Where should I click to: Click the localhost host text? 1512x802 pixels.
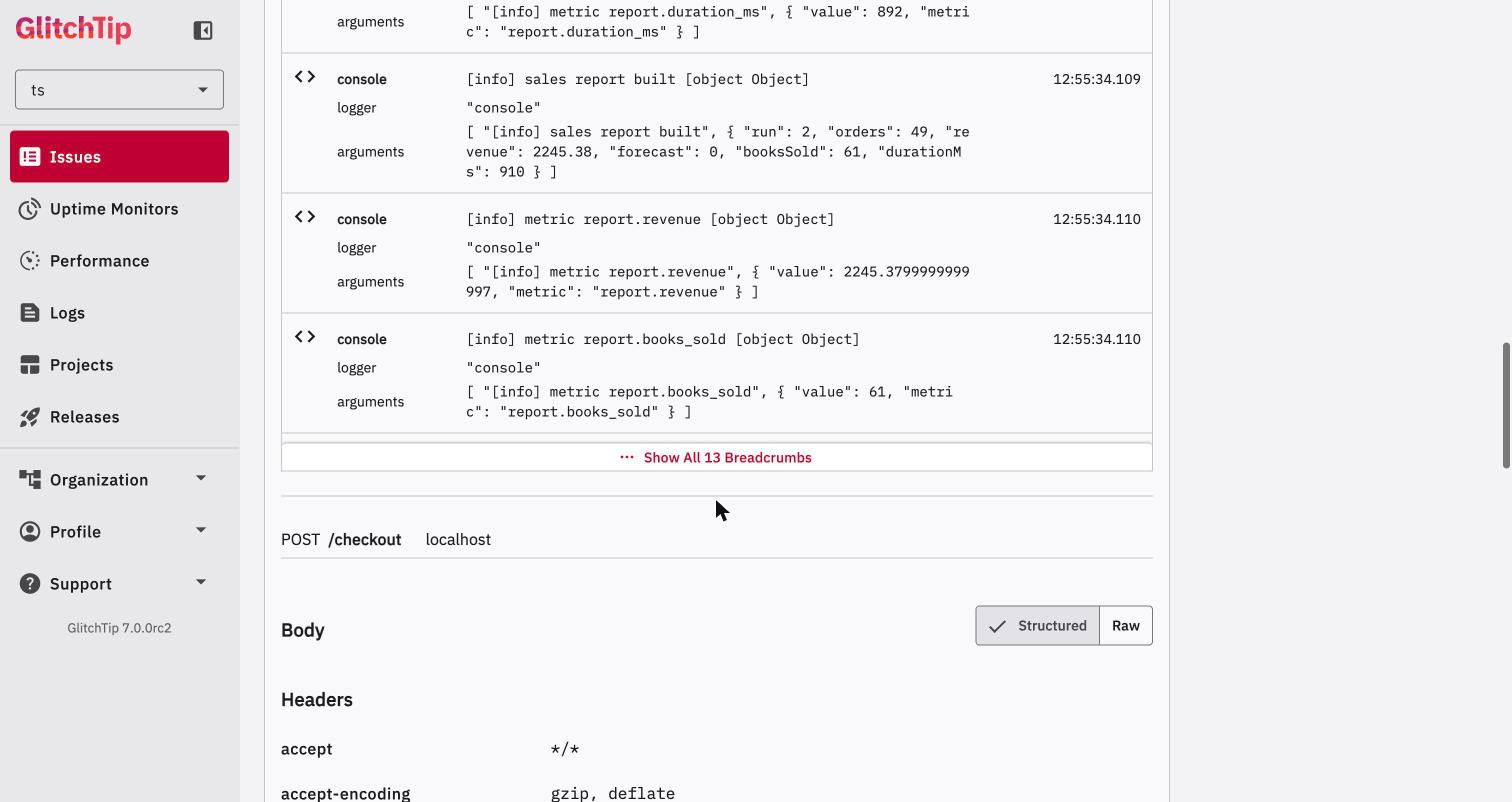click(458, 540)
